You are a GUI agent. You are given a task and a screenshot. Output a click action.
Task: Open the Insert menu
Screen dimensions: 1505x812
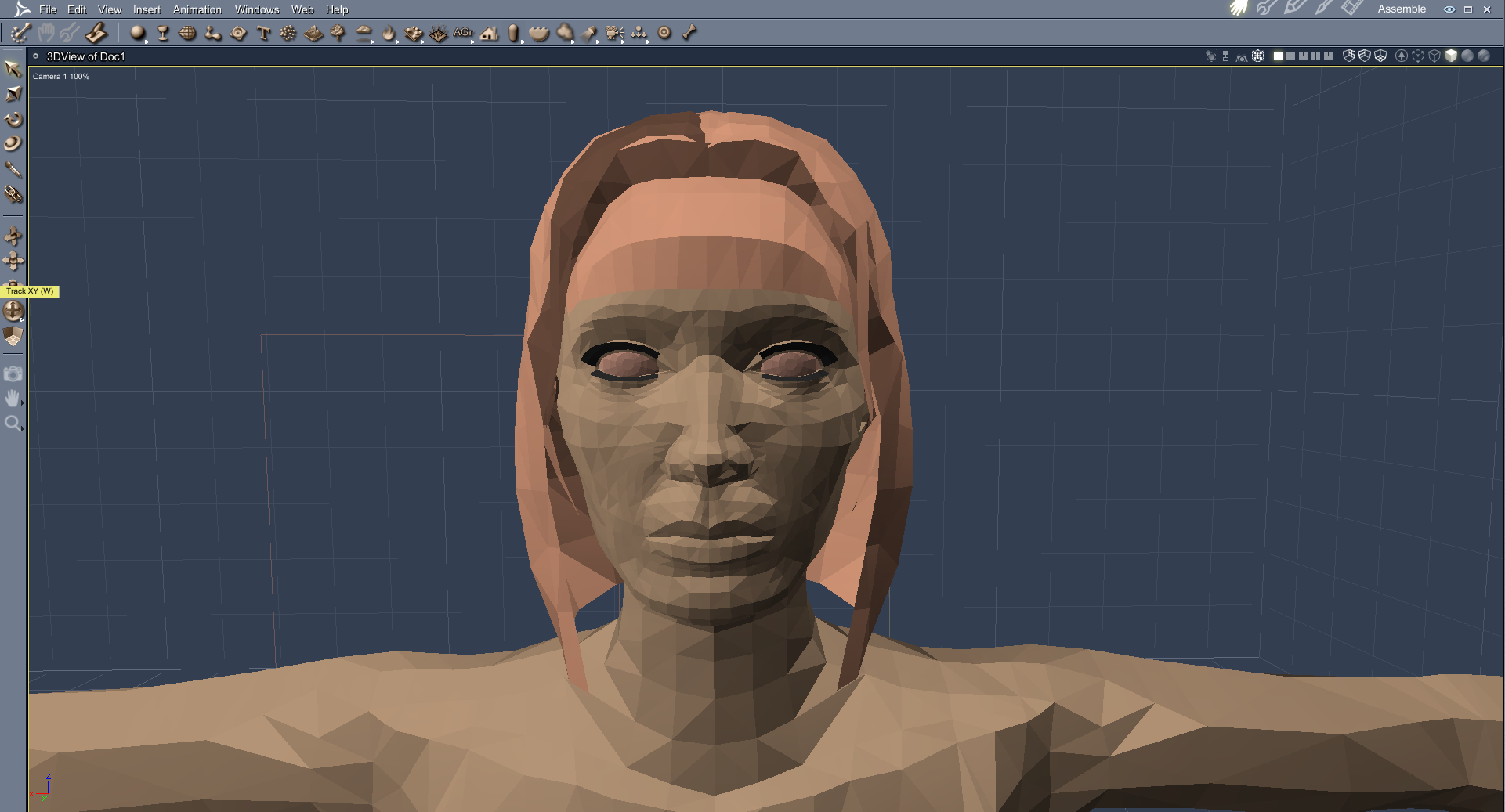[147, 9]
